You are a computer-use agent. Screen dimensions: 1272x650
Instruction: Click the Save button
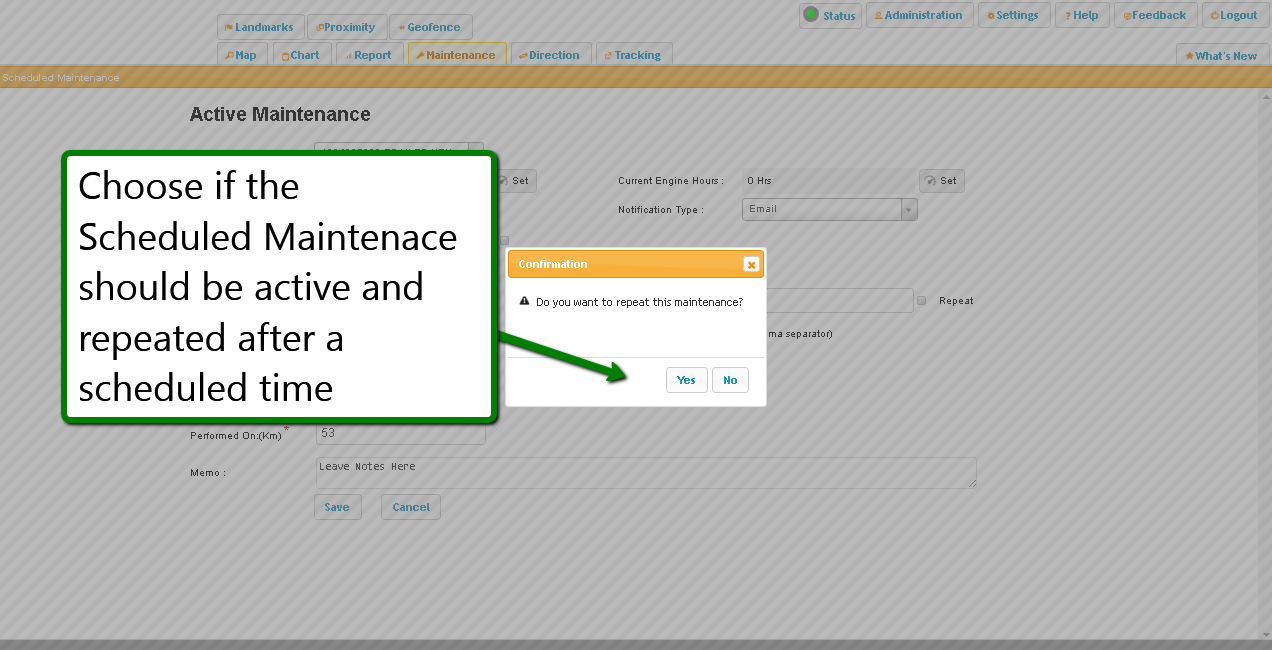pos(337,507)
